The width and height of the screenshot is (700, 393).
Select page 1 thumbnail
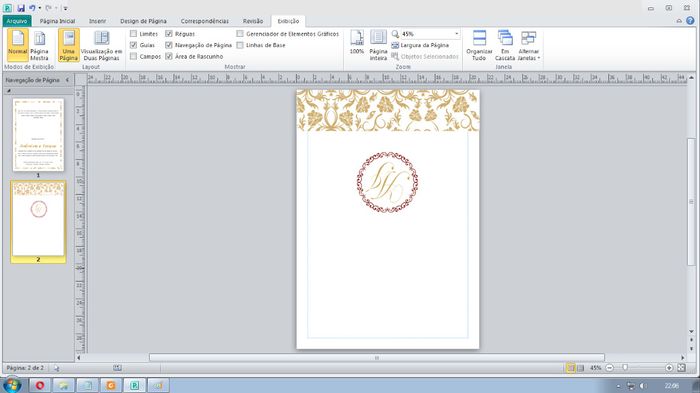(x=38, y=135)
